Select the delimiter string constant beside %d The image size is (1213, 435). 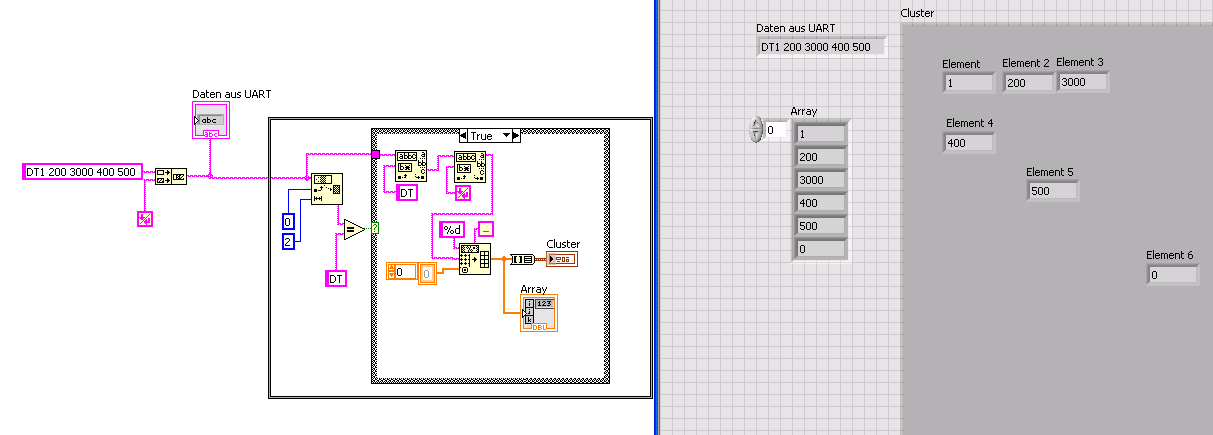484,230
